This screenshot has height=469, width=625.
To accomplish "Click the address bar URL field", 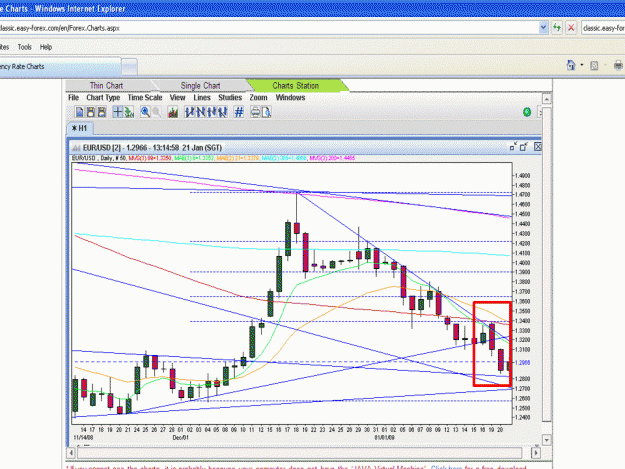I will pyautogui.click(x=269, y=28).
